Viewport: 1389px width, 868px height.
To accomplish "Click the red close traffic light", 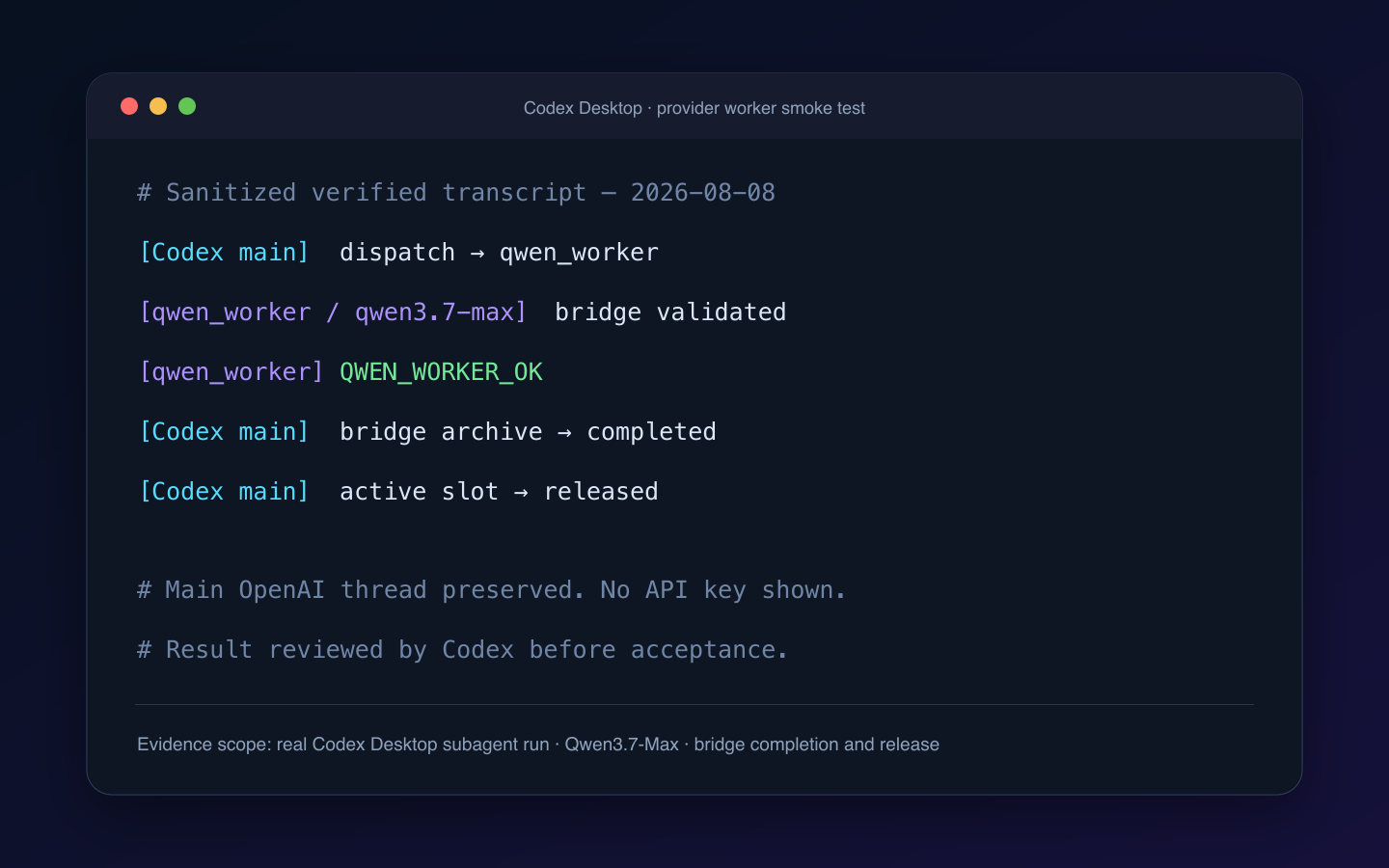I will (x=129, y=106).
